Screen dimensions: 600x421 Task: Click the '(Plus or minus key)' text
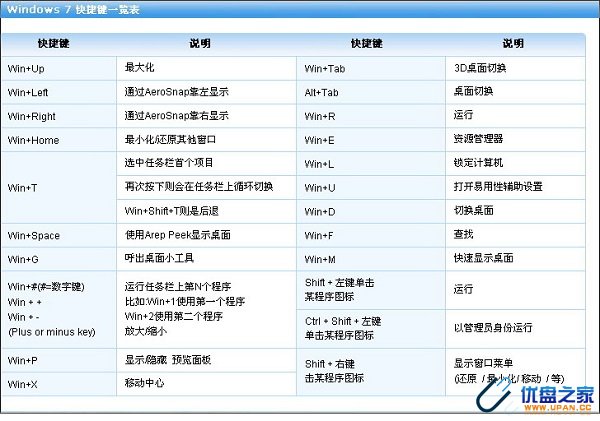52,332
